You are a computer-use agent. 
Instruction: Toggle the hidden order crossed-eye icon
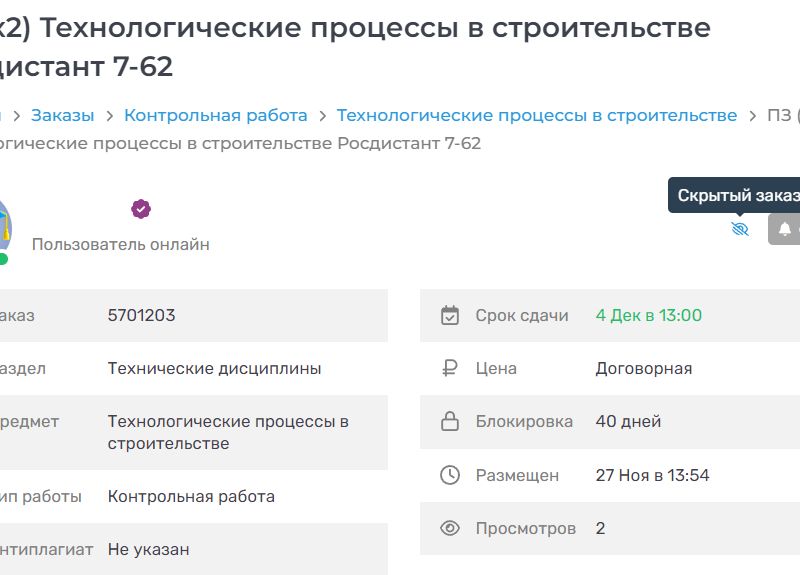coord(740,229)
